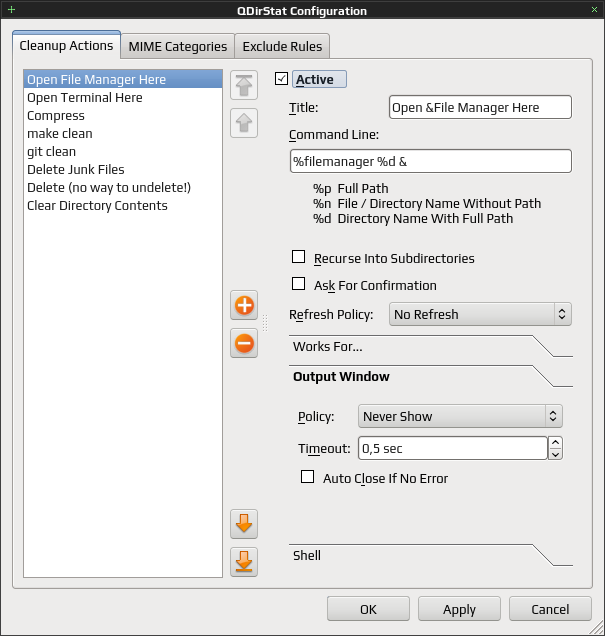605x636 pixels.
Task: Open the Refresh Policy dropdown
Action: pos(480,314)
